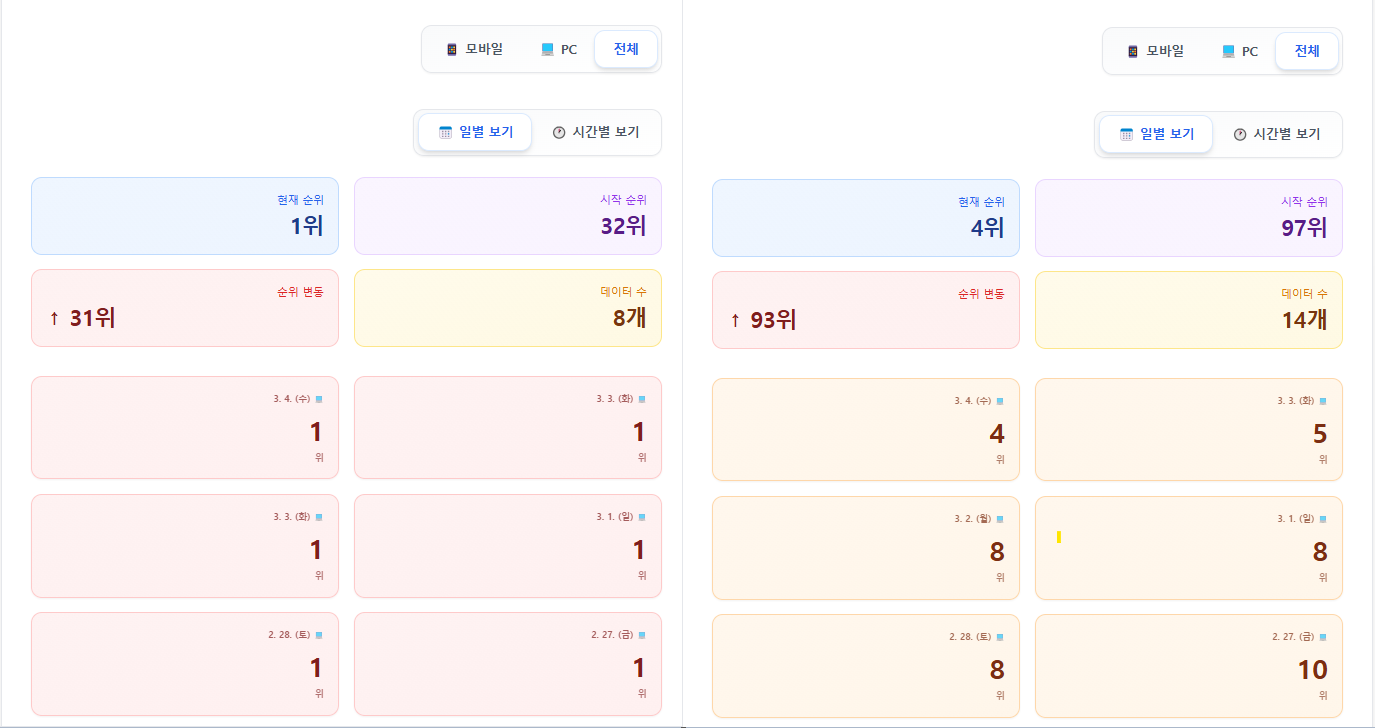Click the 순위 변동 ↑ 93위 card

[x=865, y=310]
